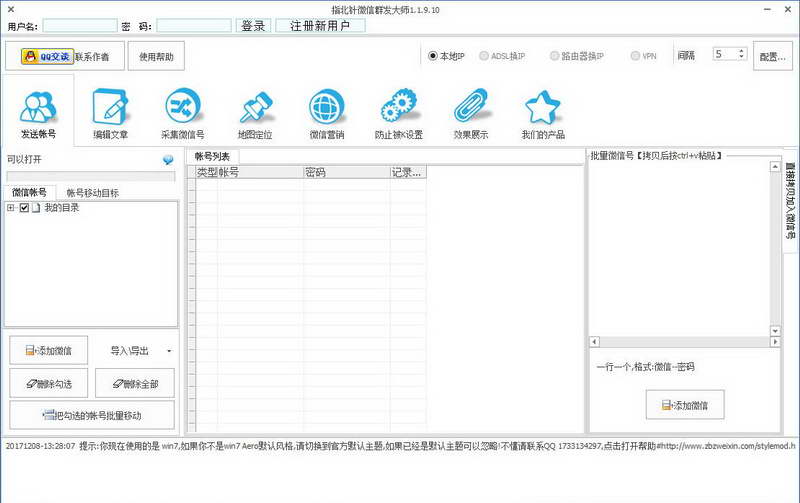The height and width of the screenshot is (503, 800).
Task: Switch to the 微信帐号 tab
Action: pos(29,192)
